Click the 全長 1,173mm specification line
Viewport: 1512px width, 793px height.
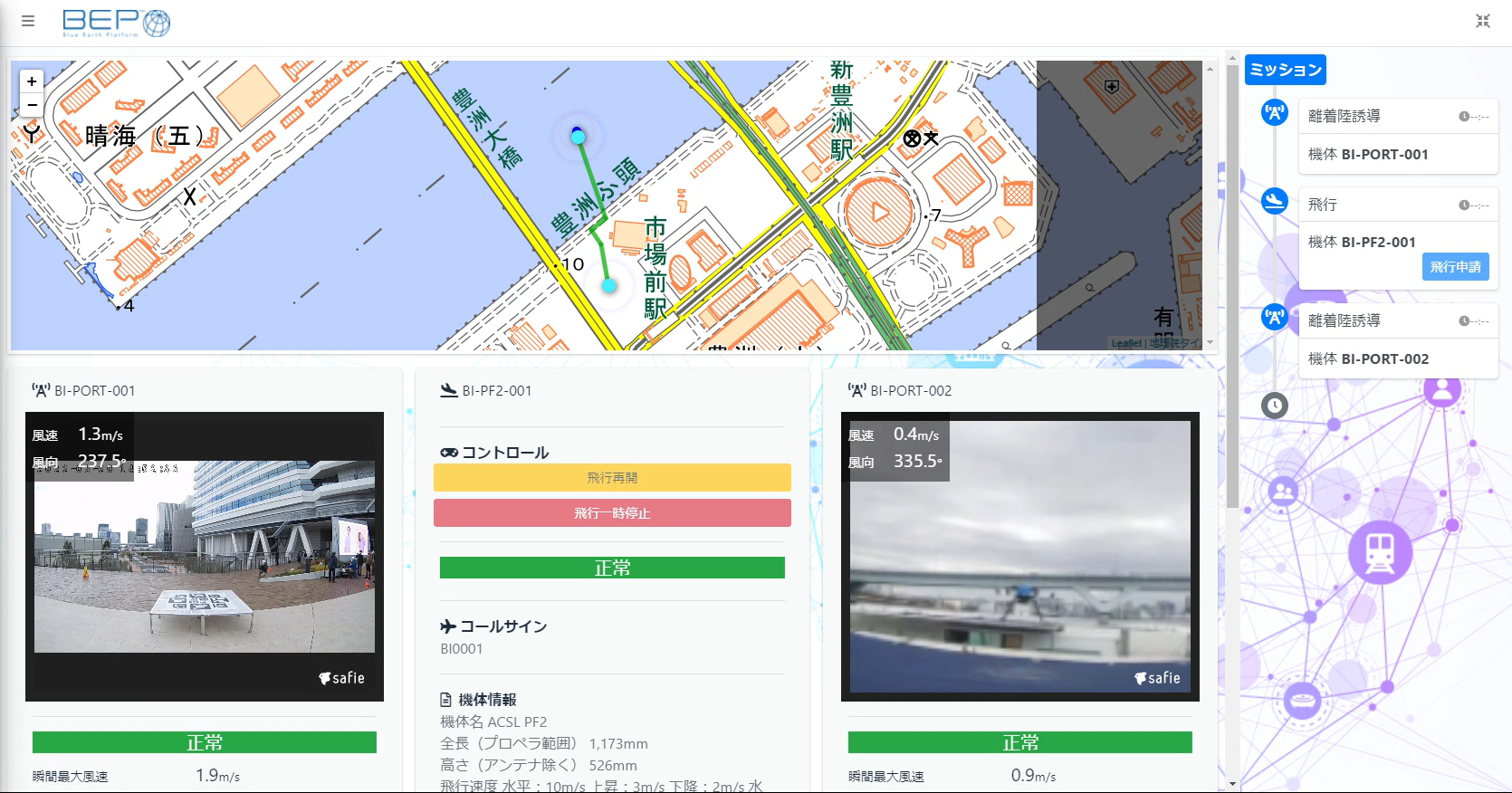[544, 743]
